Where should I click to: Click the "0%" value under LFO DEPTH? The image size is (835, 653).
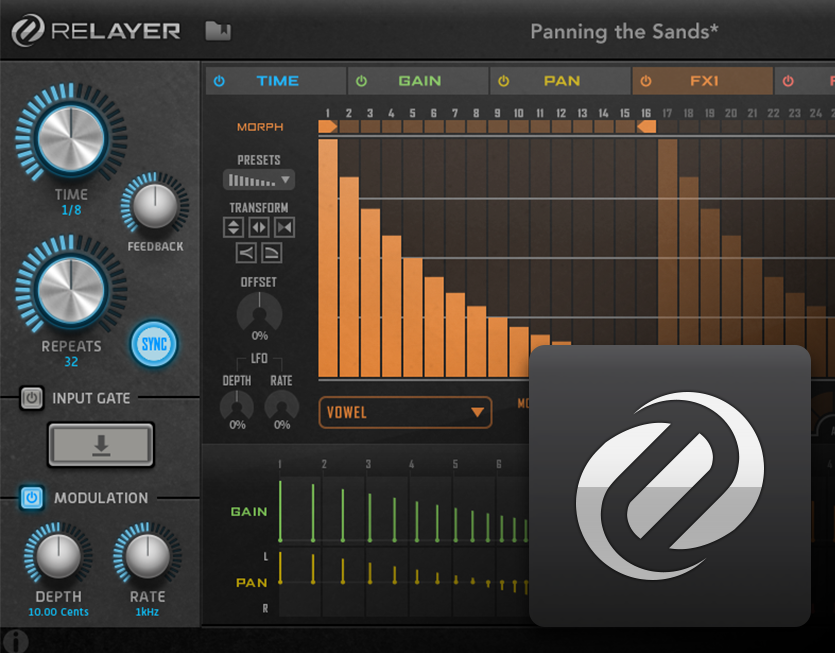[237, 425]
